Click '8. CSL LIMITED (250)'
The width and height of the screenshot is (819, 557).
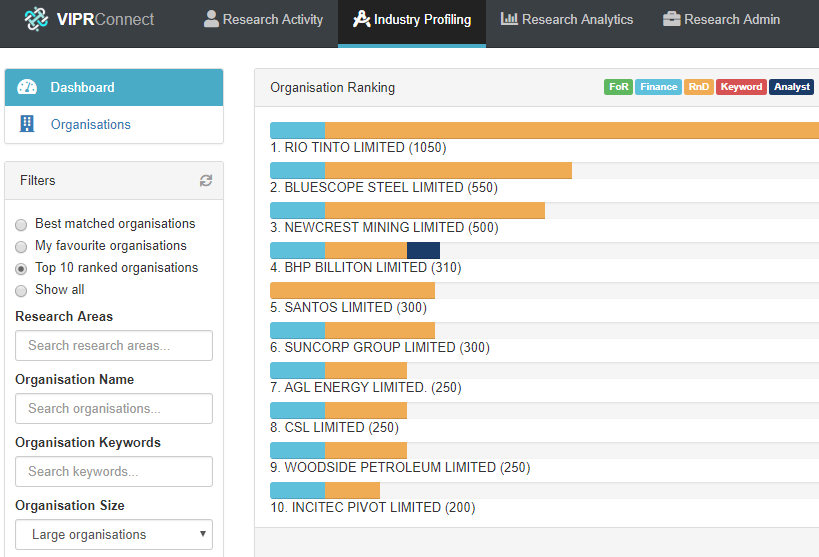point(334,427)
